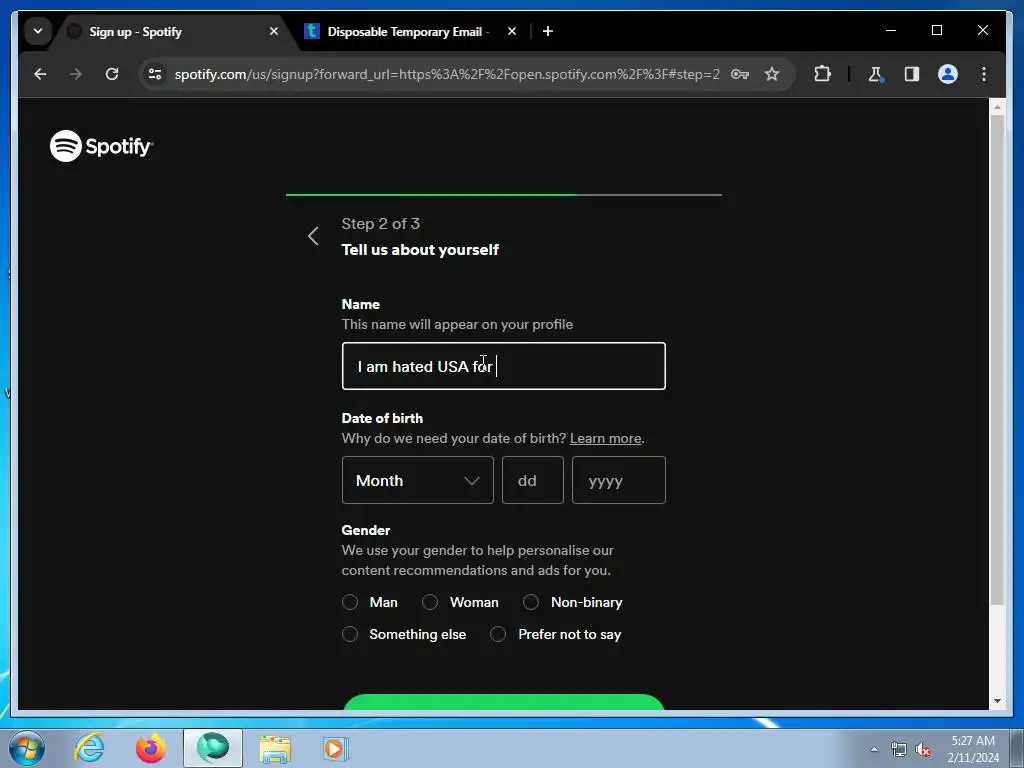The image size is (1024, 768).
Task: Open the muted volume tray icon
Action: click(x=923, y=749)
